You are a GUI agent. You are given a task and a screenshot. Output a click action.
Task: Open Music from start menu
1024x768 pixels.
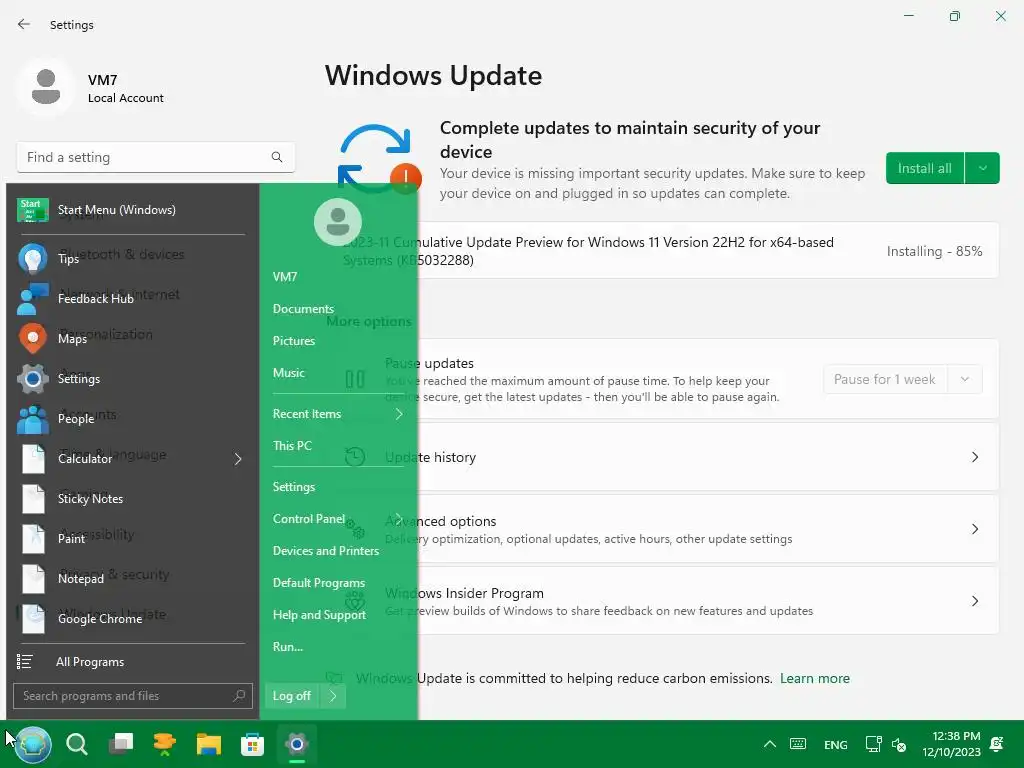click(289, 373)
